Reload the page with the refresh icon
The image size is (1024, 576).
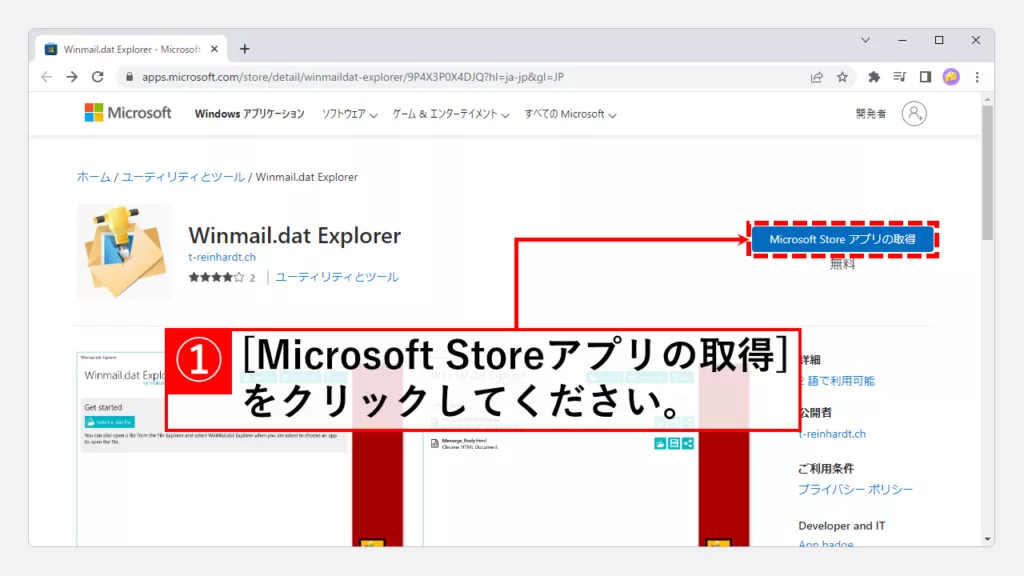click(98, 77)
